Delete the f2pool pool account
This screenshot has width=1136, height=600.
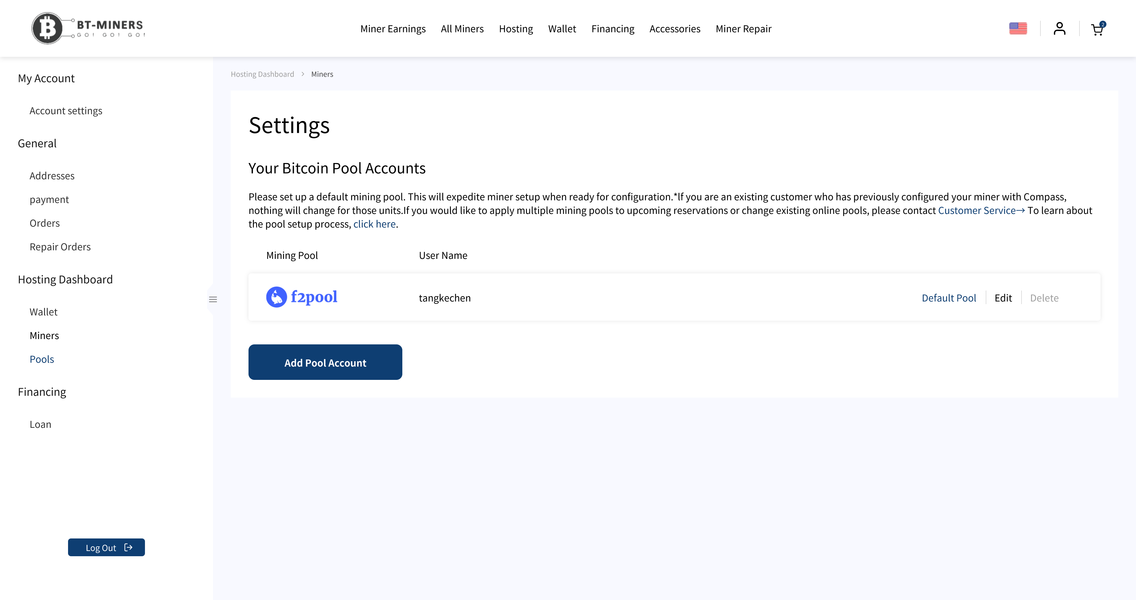coord(1044,298)
